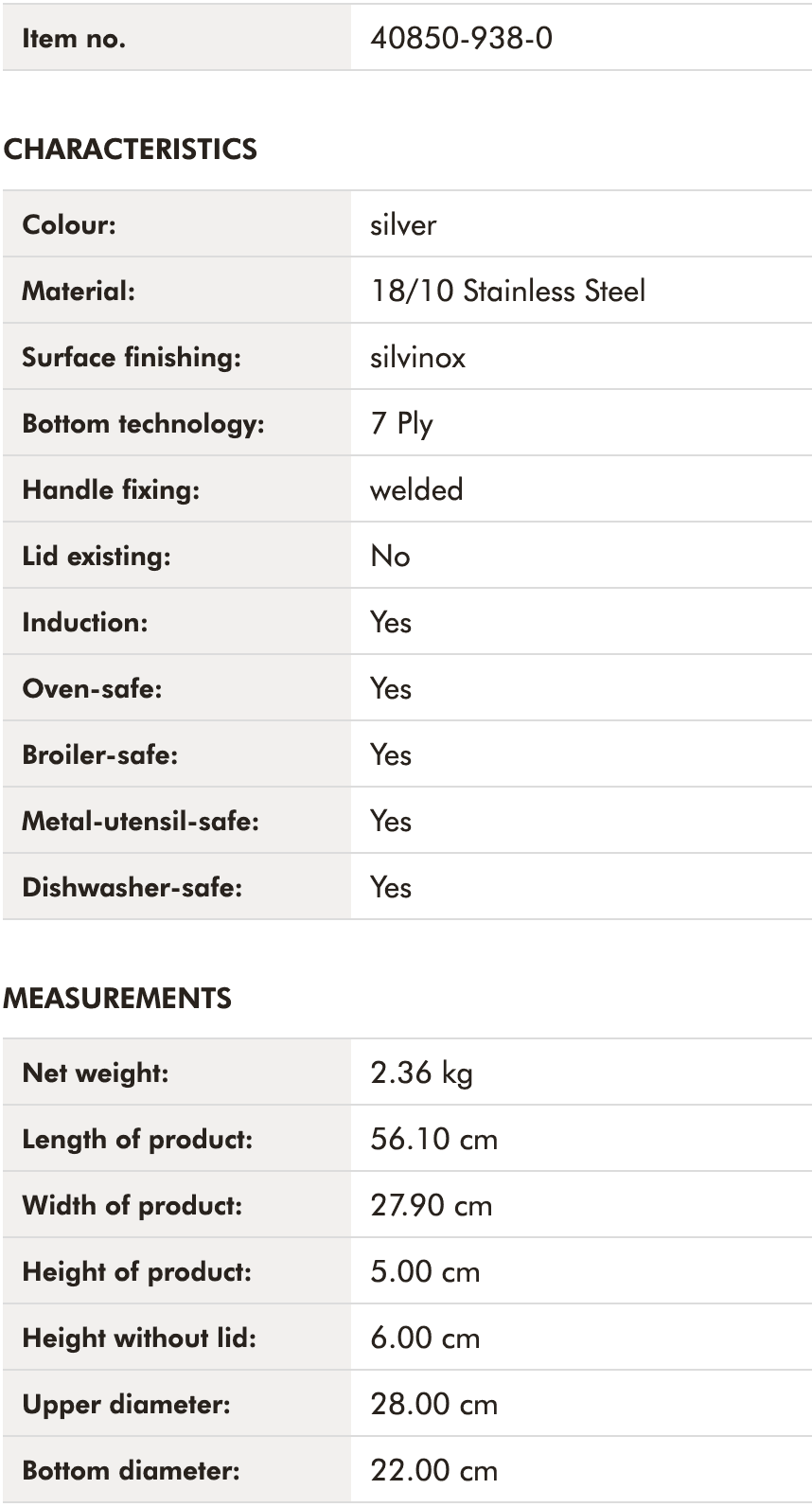Click the Broiler-safe label
Screen dimensions: 812x1507
100,754
